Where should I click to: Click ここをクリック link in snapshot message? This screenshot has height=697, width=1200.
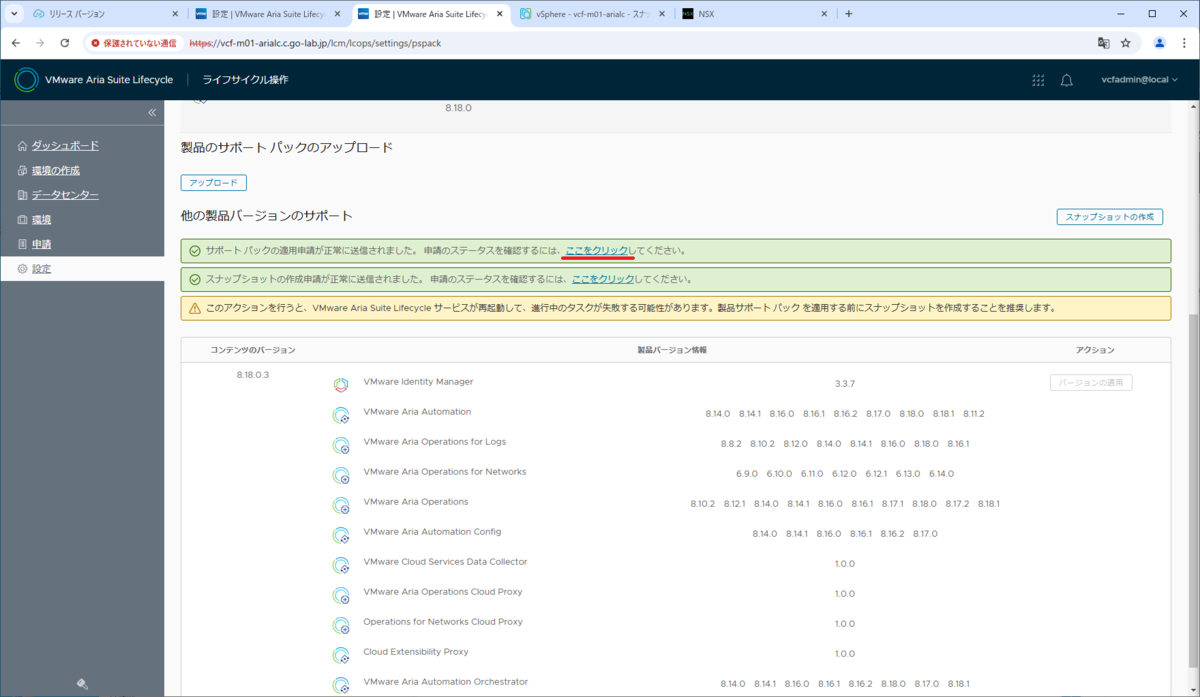click(603, 279)
